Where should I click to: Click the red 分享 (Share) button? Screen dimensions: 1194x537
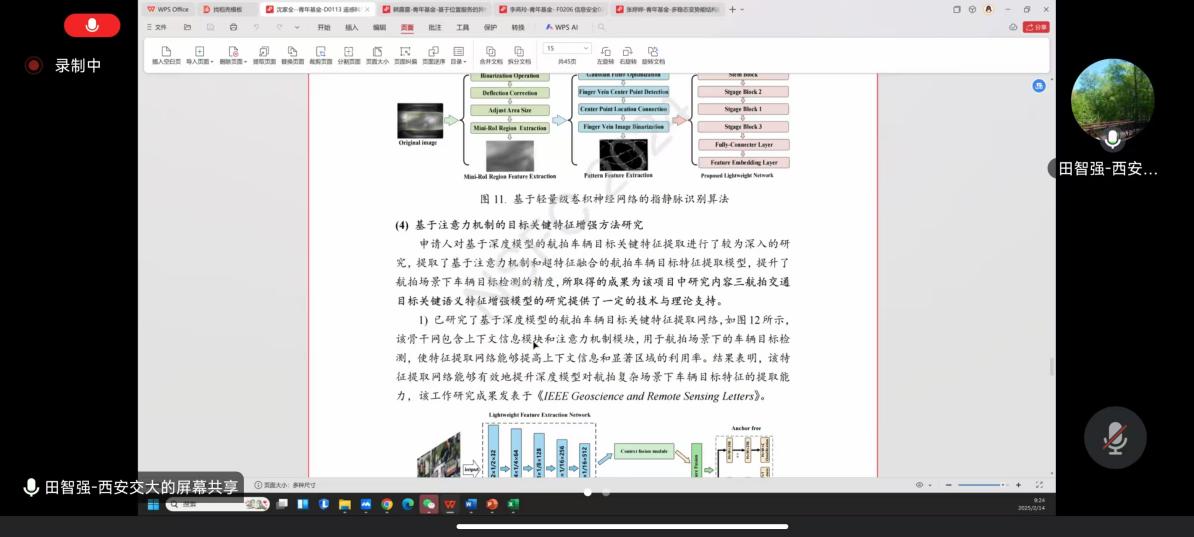click(1036, 27)
